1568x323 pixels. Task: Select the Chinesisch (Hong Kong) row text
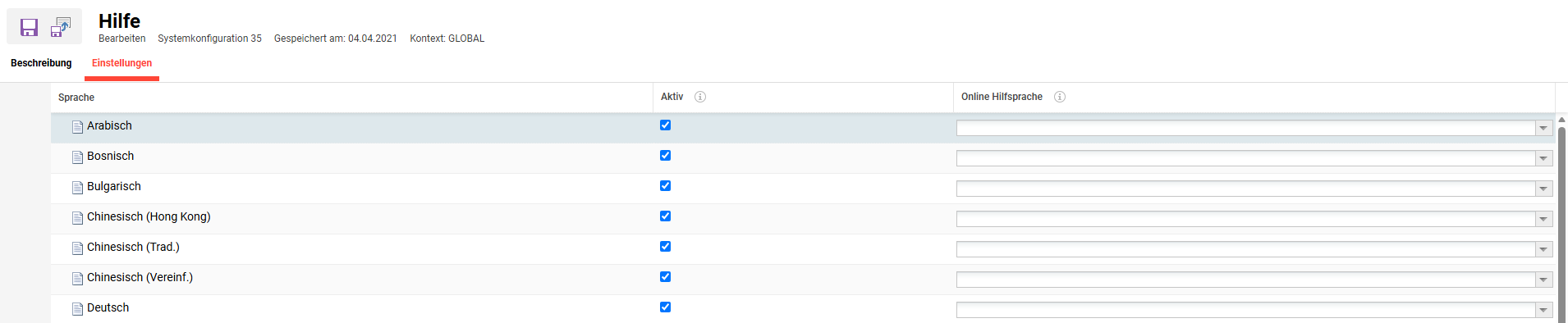point(149,216)
